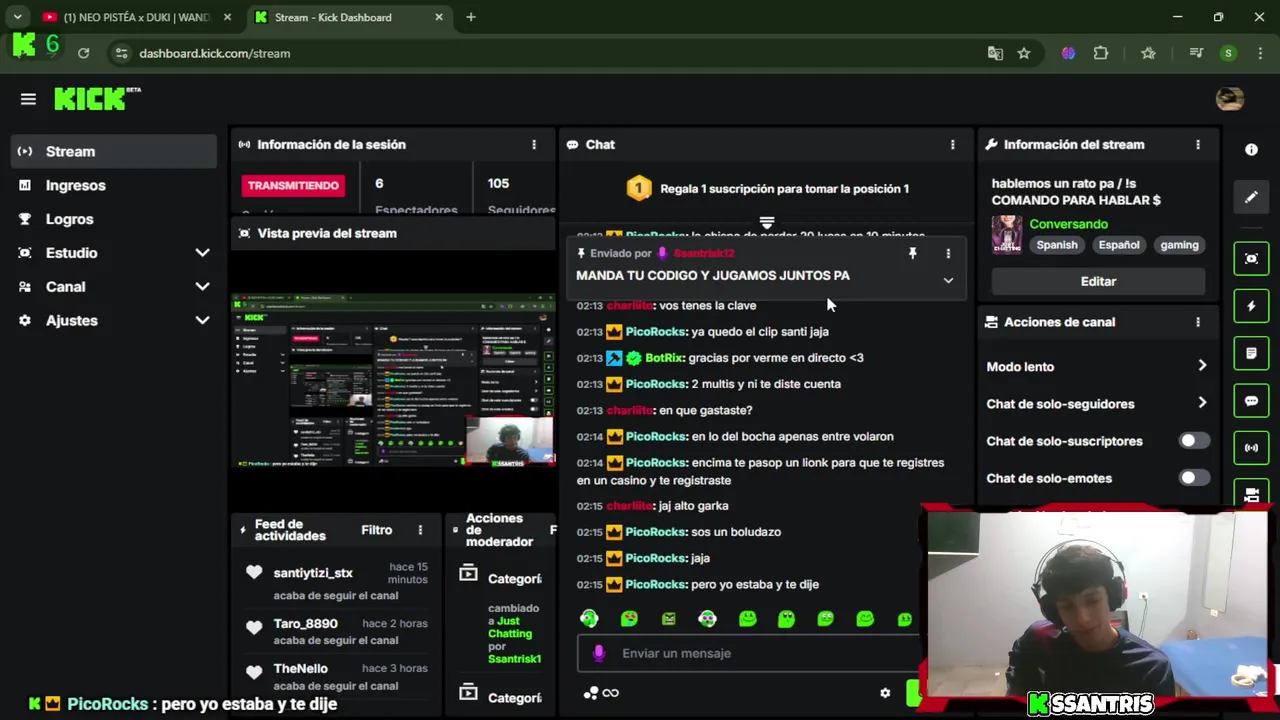1280x720 pixels.
Task: Click the Spanish tag
Action: tap(1057, 245)
